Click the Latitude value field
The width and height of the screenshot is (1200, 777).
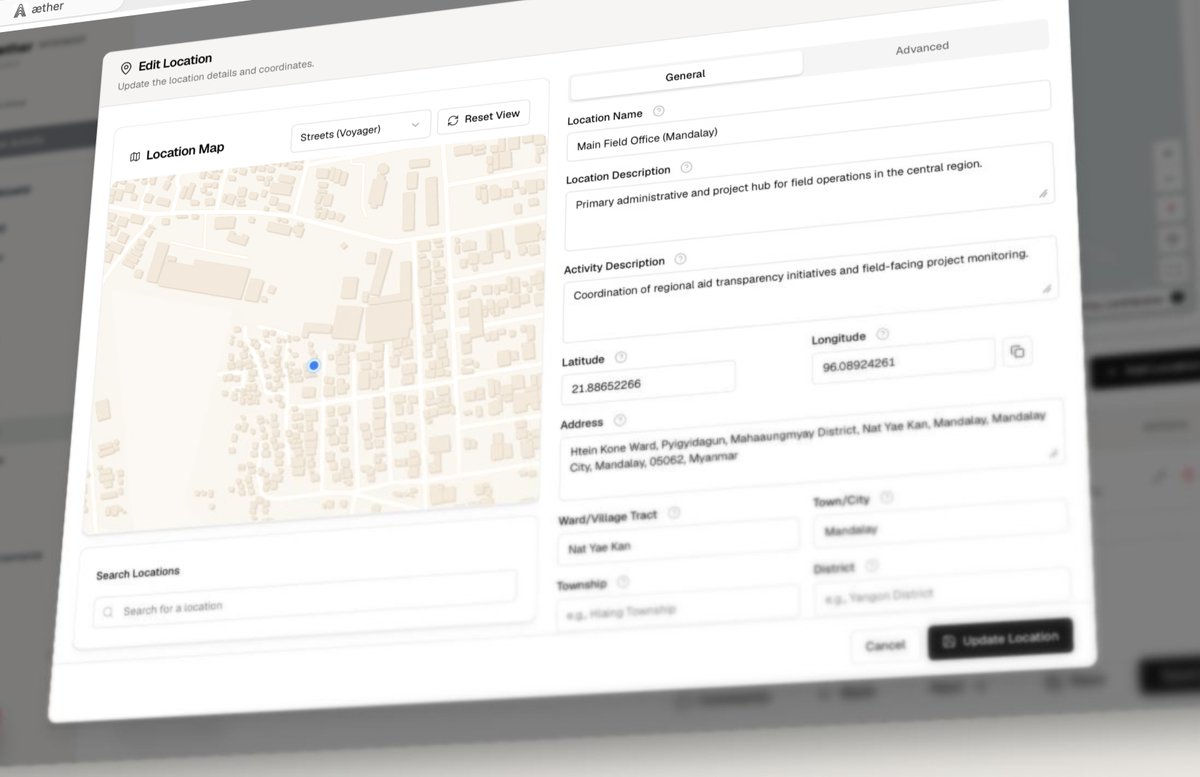[648, 381]
